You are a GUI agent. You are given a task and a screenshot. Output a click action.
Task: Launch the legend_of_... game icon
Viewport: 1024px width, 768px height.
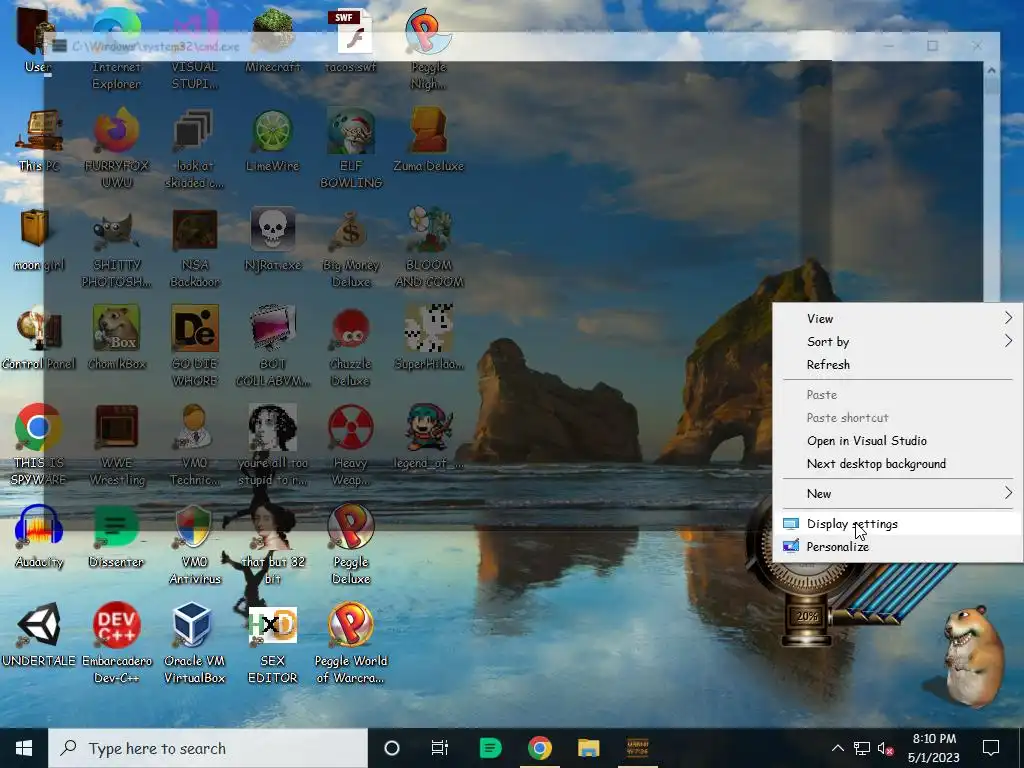point(428,434)
